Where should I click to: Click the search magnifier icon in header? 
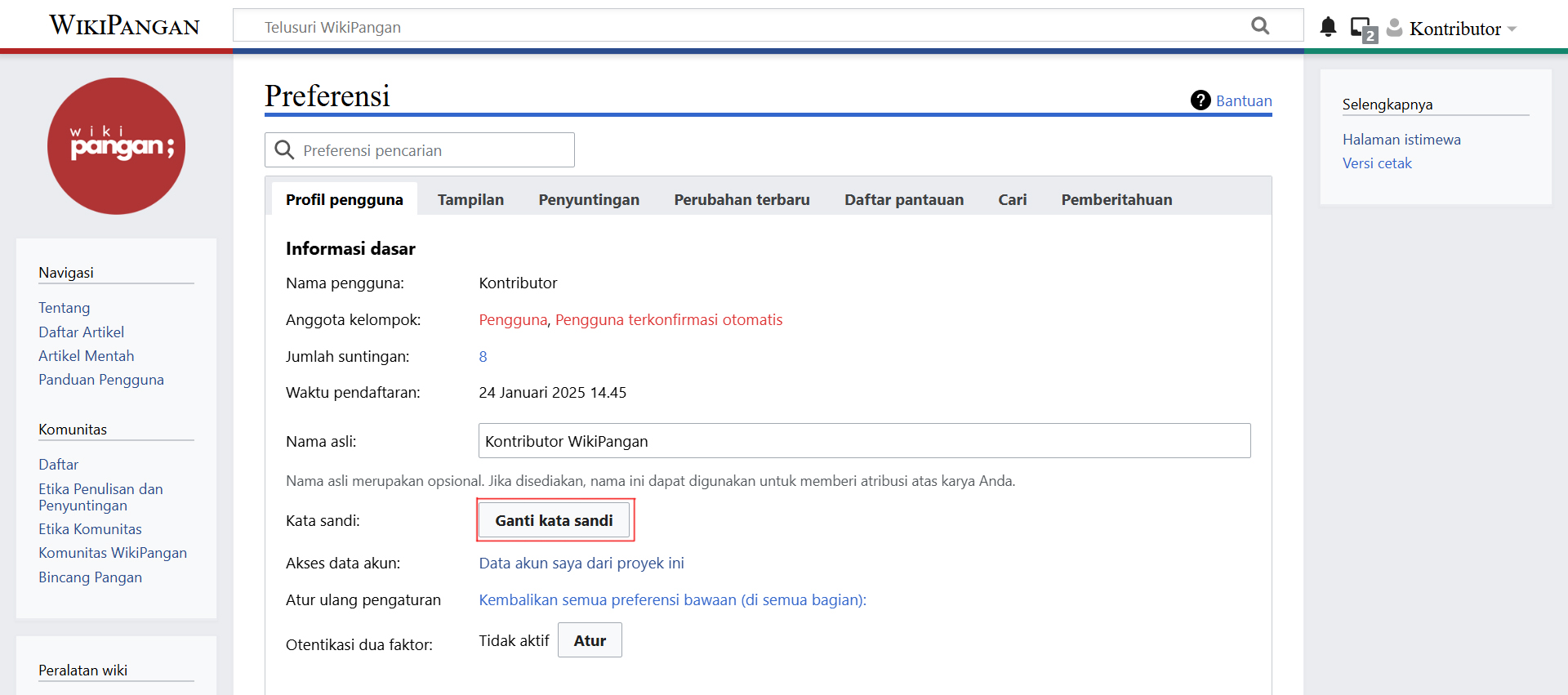1260,26
